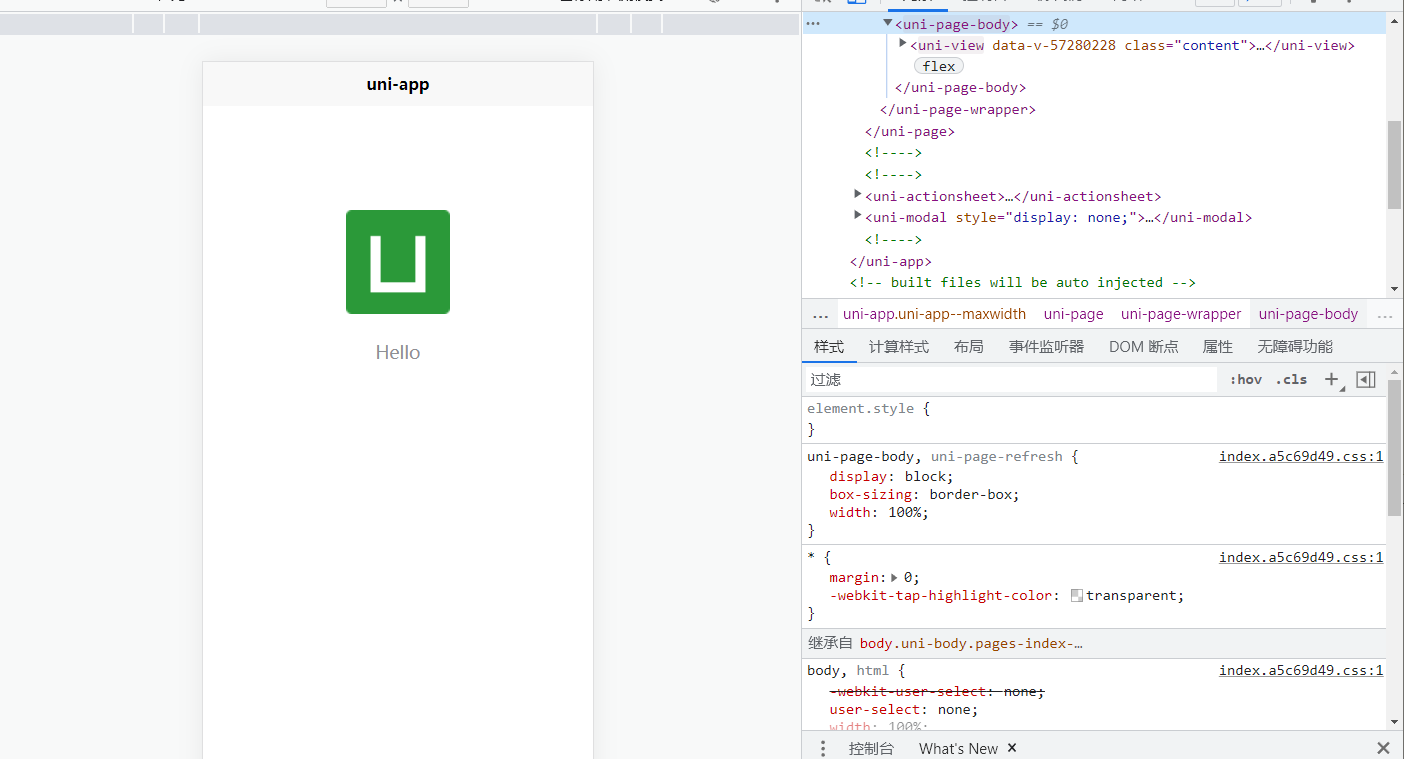Close the What's New tab
Screen dimensions: 1404x759
coord(1012,748)
